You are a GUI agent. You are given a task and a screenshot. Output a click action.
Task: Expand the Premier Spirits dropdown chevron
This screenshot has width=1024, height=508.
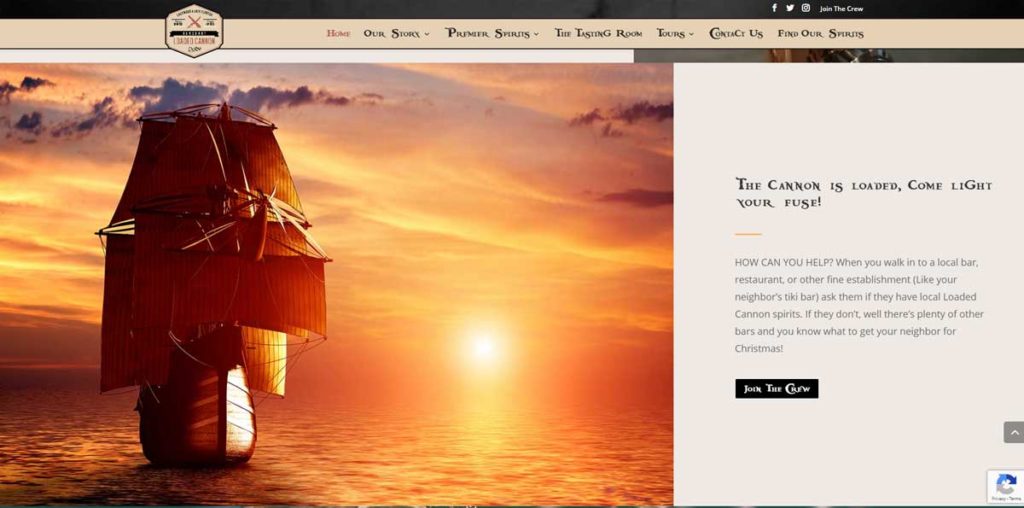536,34
